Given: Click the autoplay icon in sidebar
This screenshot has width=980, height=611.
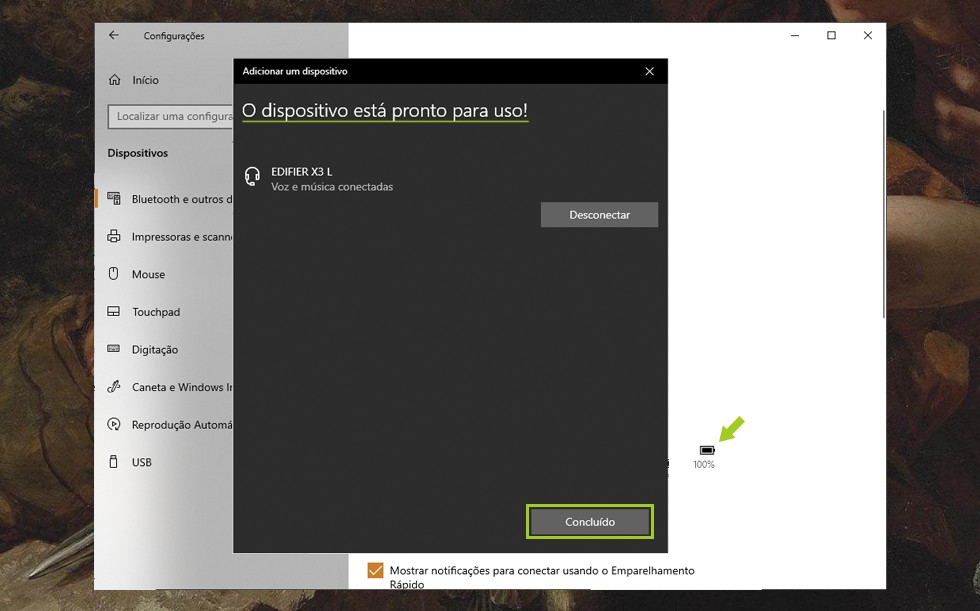Looking at the screenshot, I should 114,424.
